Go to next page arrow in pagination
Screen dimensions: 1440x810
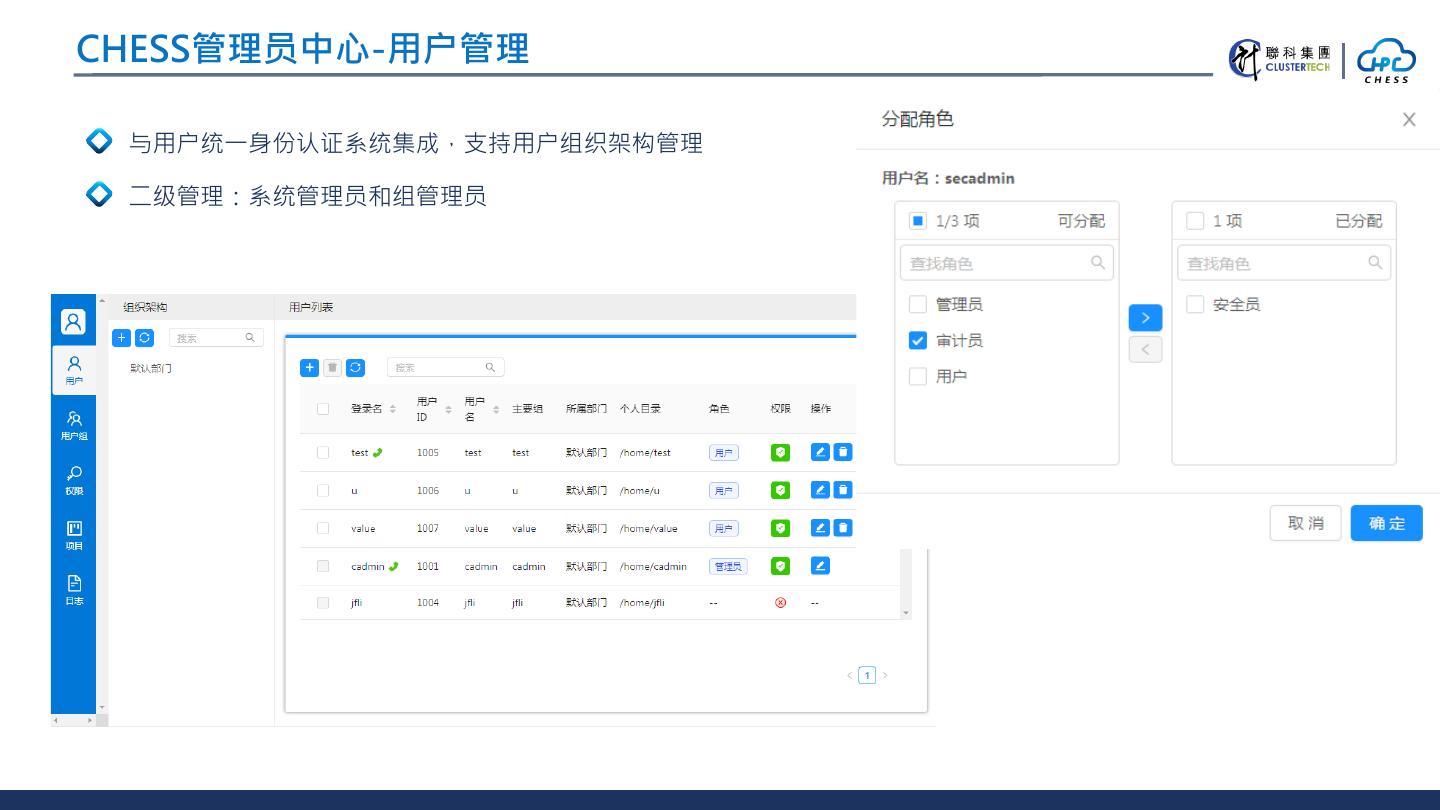click(885, 675)
